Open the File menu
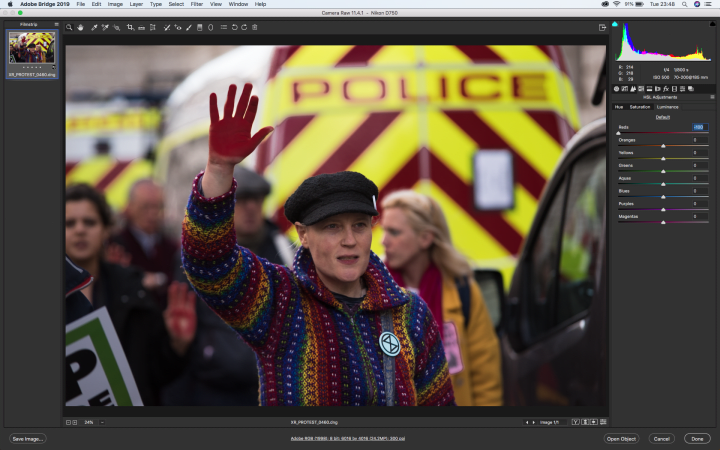Viewport: 720px width, 450px height. [80, 4]
